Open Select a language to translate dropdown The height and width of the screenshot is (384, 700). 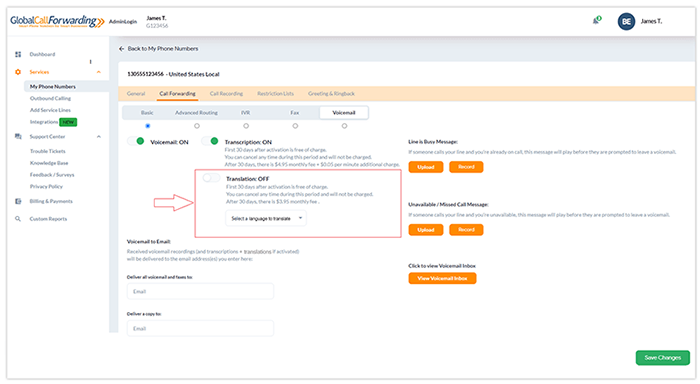point(266,218)
